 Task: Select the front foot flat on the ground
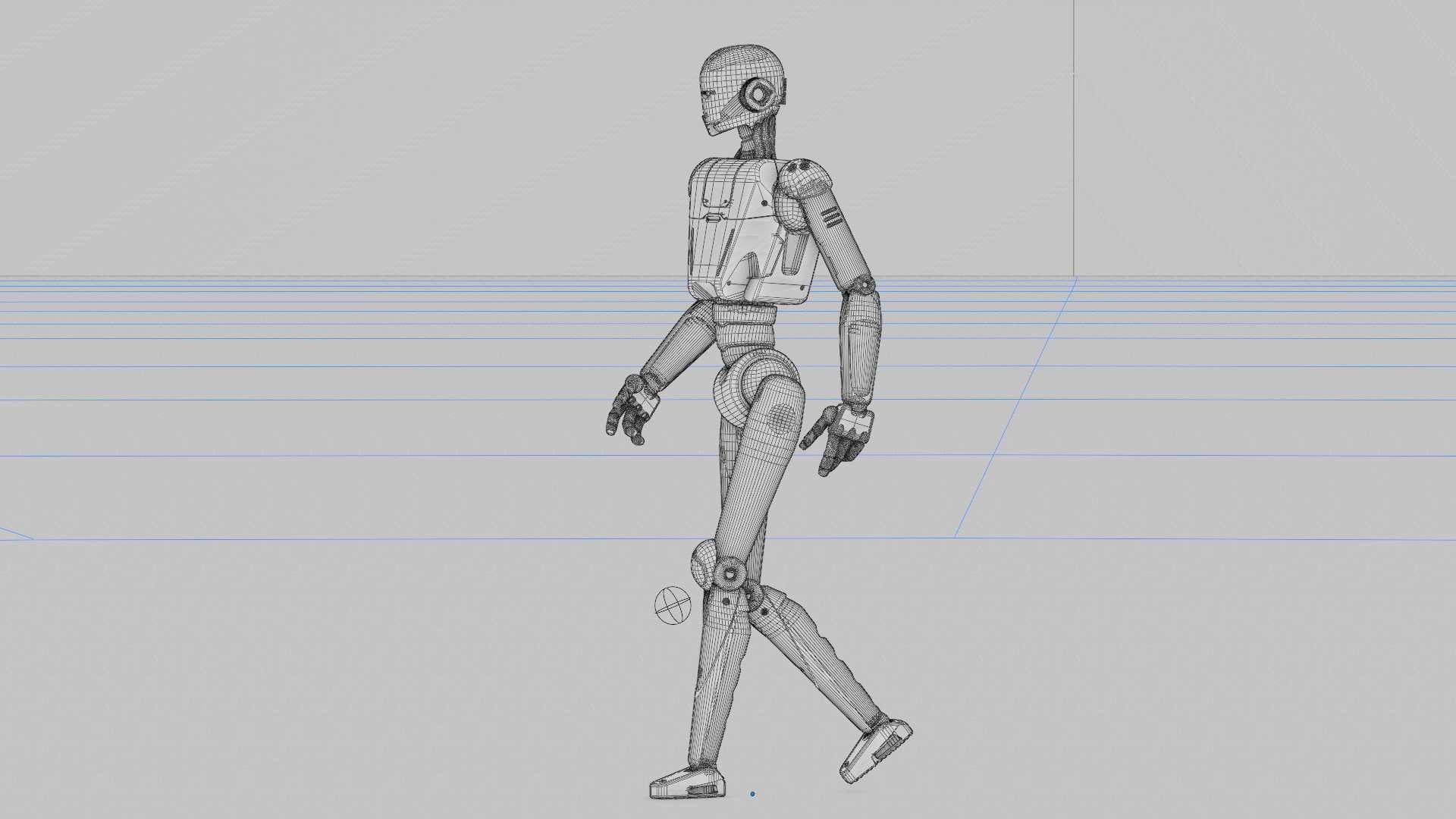(687, 783)
